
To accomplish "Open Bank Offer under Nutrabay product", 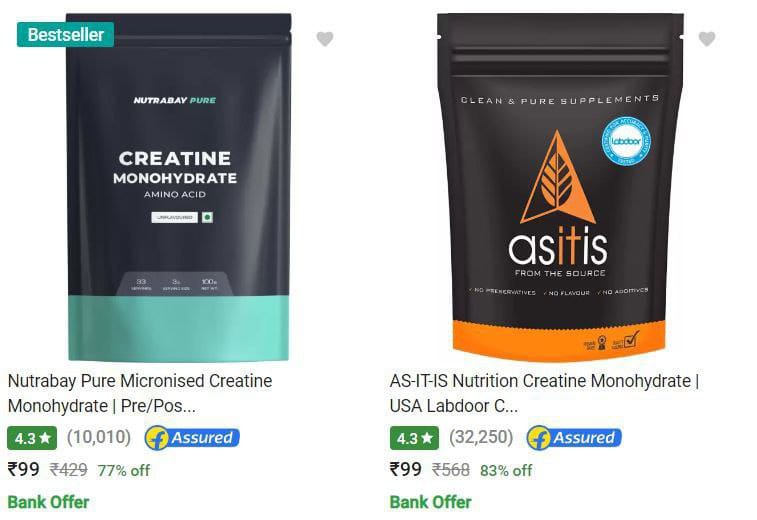I will [48, 502].
